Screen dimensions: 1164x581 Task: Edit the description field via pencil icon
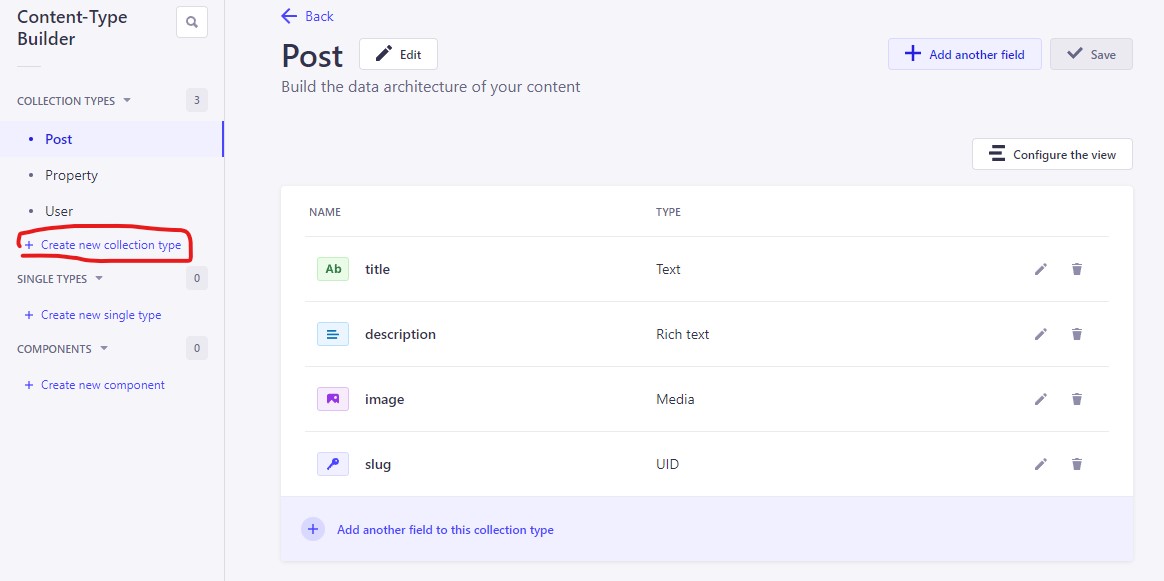click(1040, 334)
